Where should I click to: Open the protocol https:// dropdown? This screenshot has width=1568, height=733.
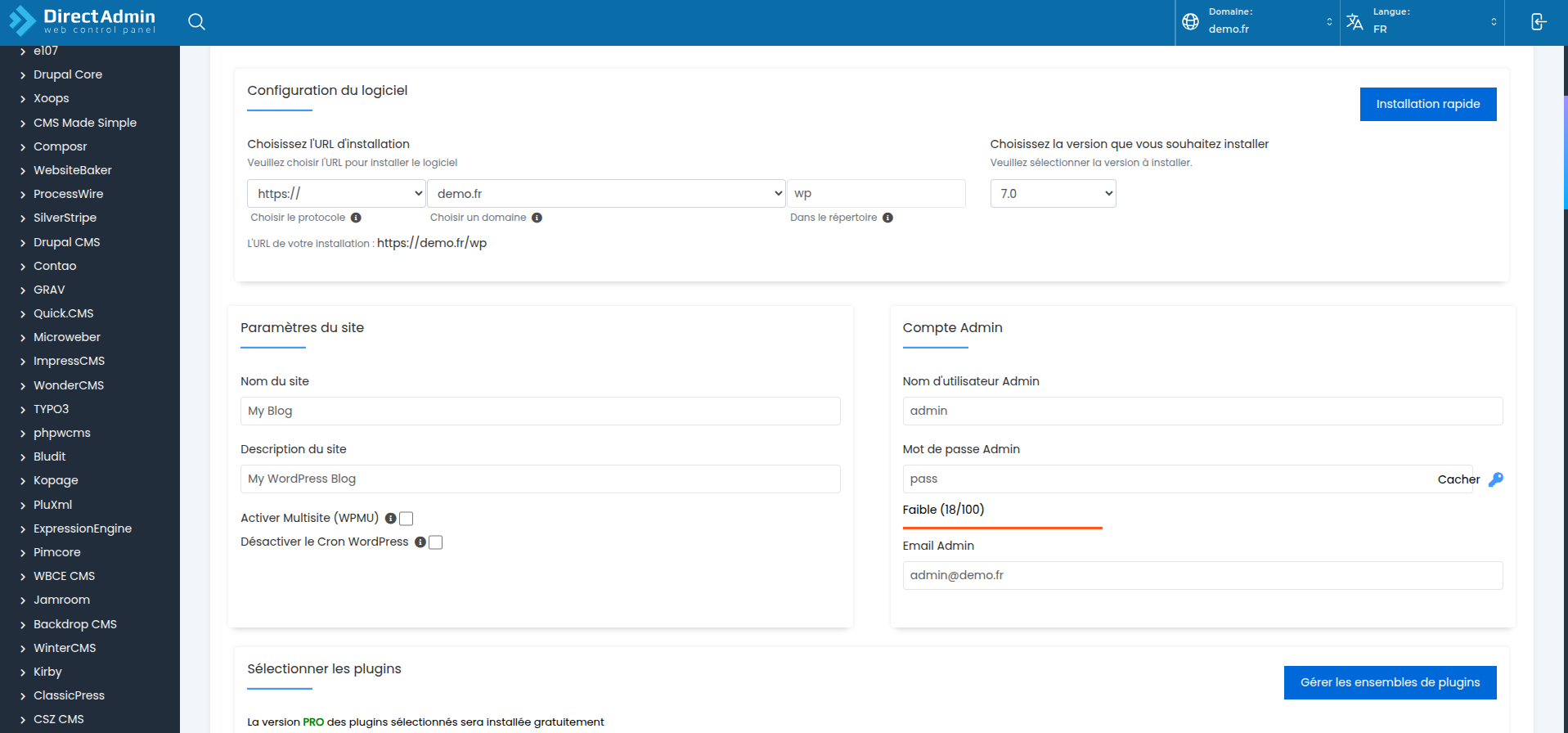[336, 194]
